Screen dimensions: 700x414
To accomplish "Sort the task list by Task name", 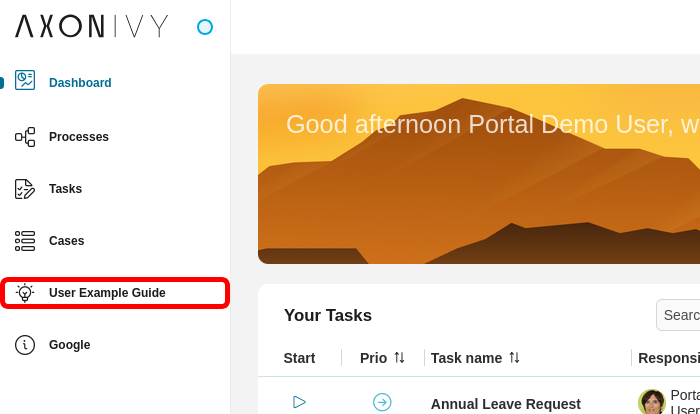I will tap(514, 358).
